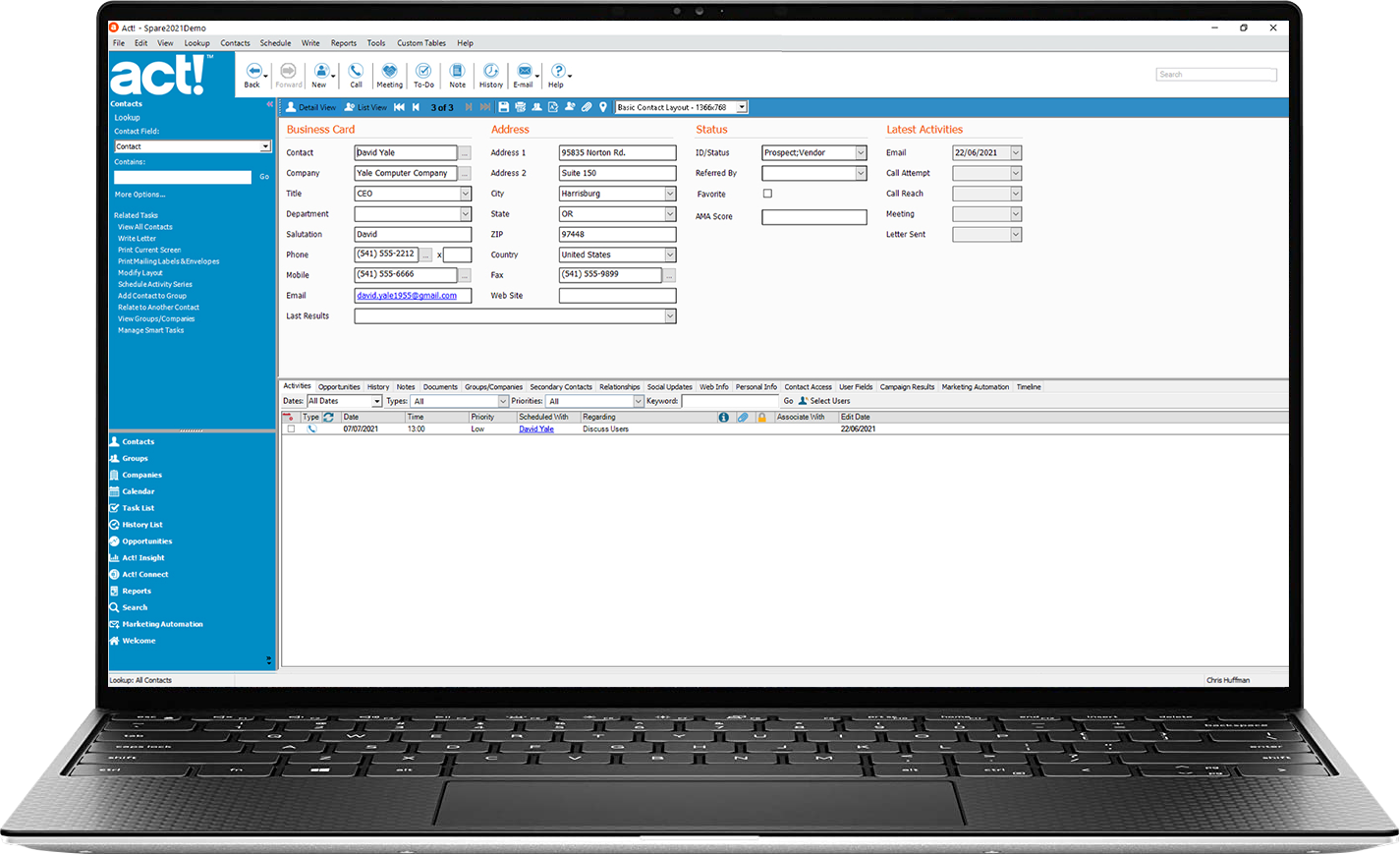Schedule a Meeting via toolbar icon
The width and height of the screenshot is (1400, 854).
click(x=390, y=72)
